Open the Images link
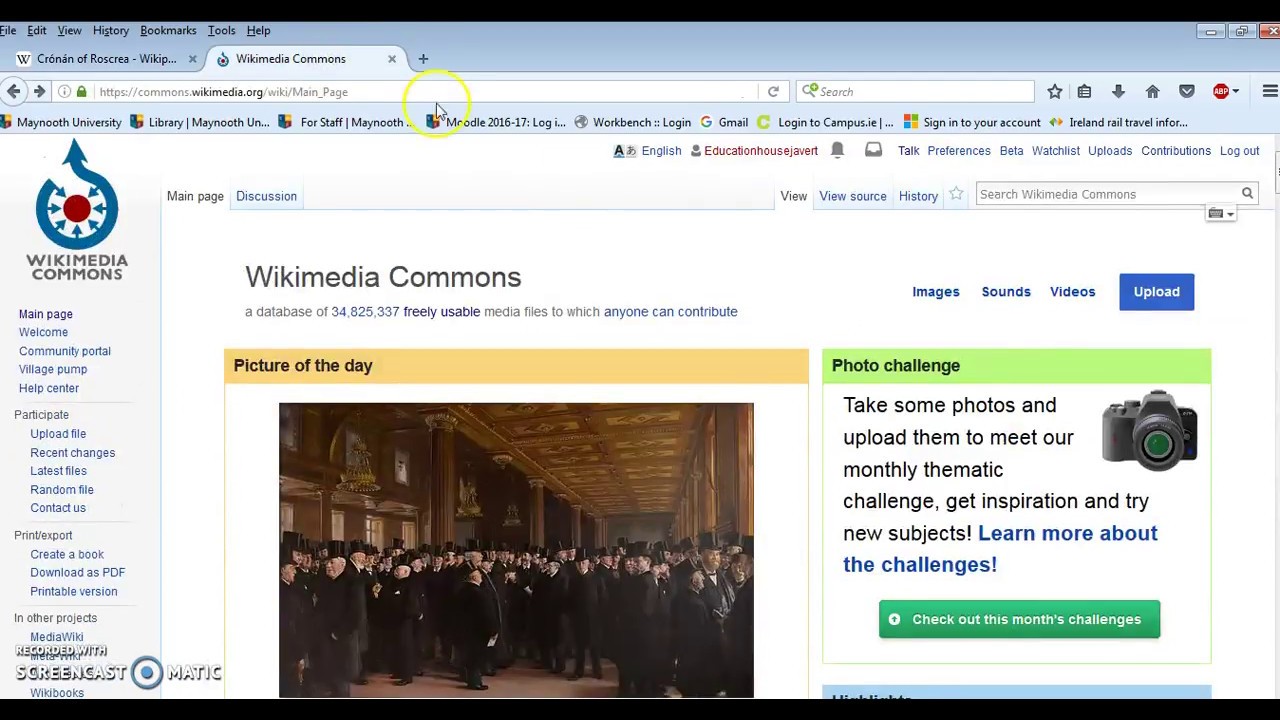The image size is (1280, 720). pos(936,292)
